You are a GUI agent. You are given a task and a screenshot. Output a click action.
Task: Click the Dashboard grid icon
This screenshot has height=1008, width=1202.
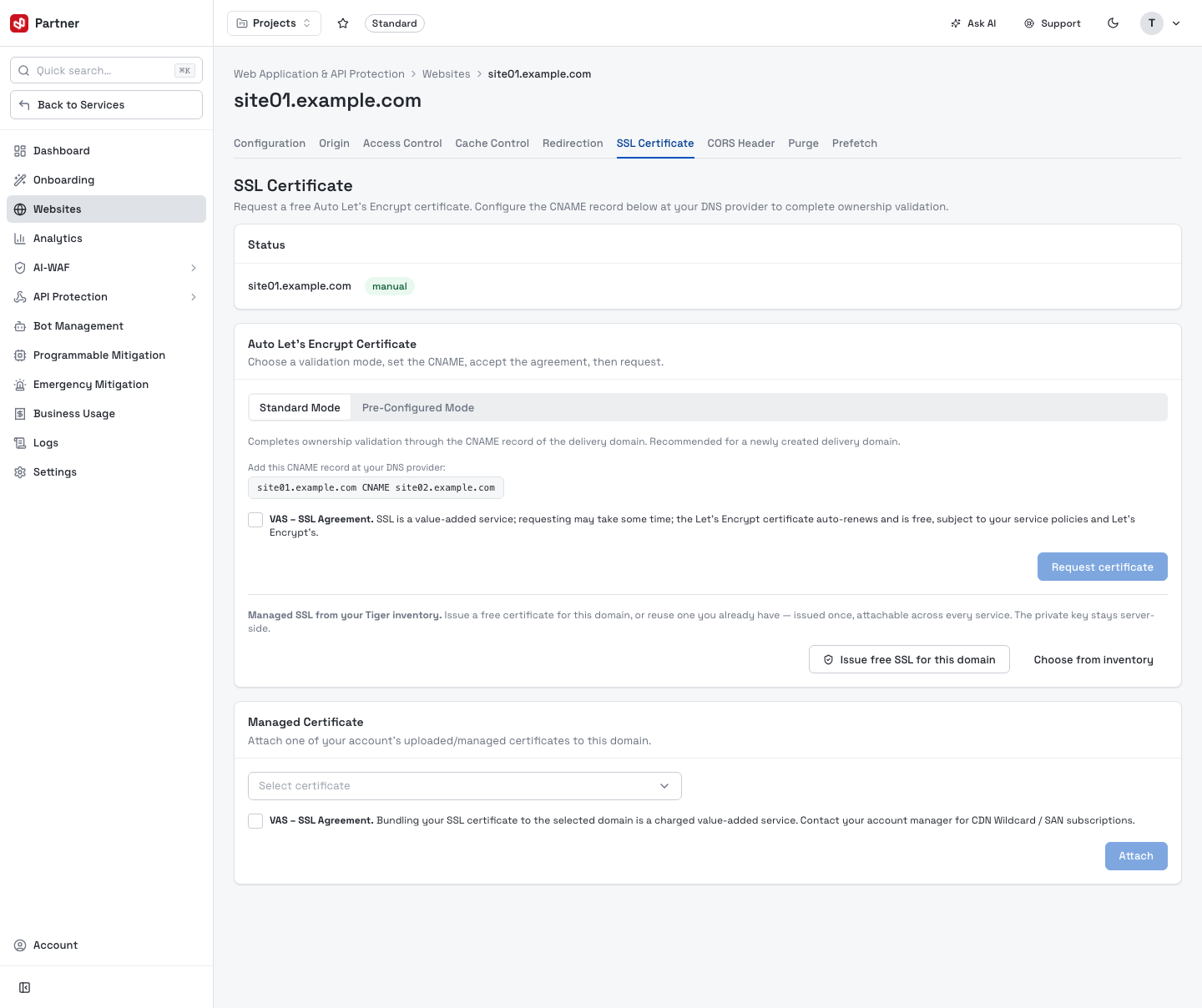point(20,151)
